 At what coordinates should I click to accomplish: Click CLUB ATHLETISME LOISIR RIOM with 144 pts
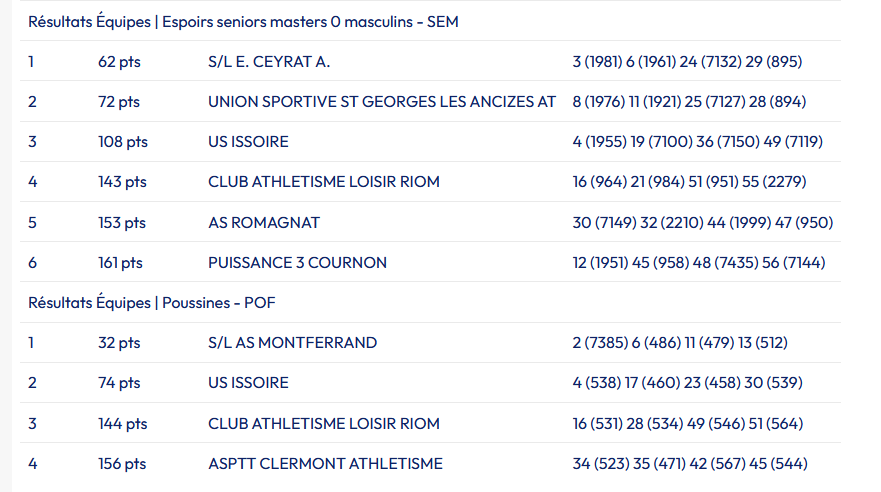click(x=324, y=424)
